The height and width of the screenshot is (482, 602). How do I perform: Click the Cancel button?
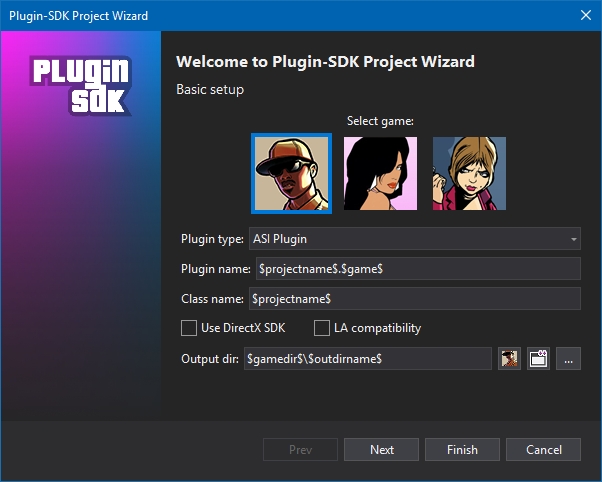pyautogui.click(x=543, y=449)
